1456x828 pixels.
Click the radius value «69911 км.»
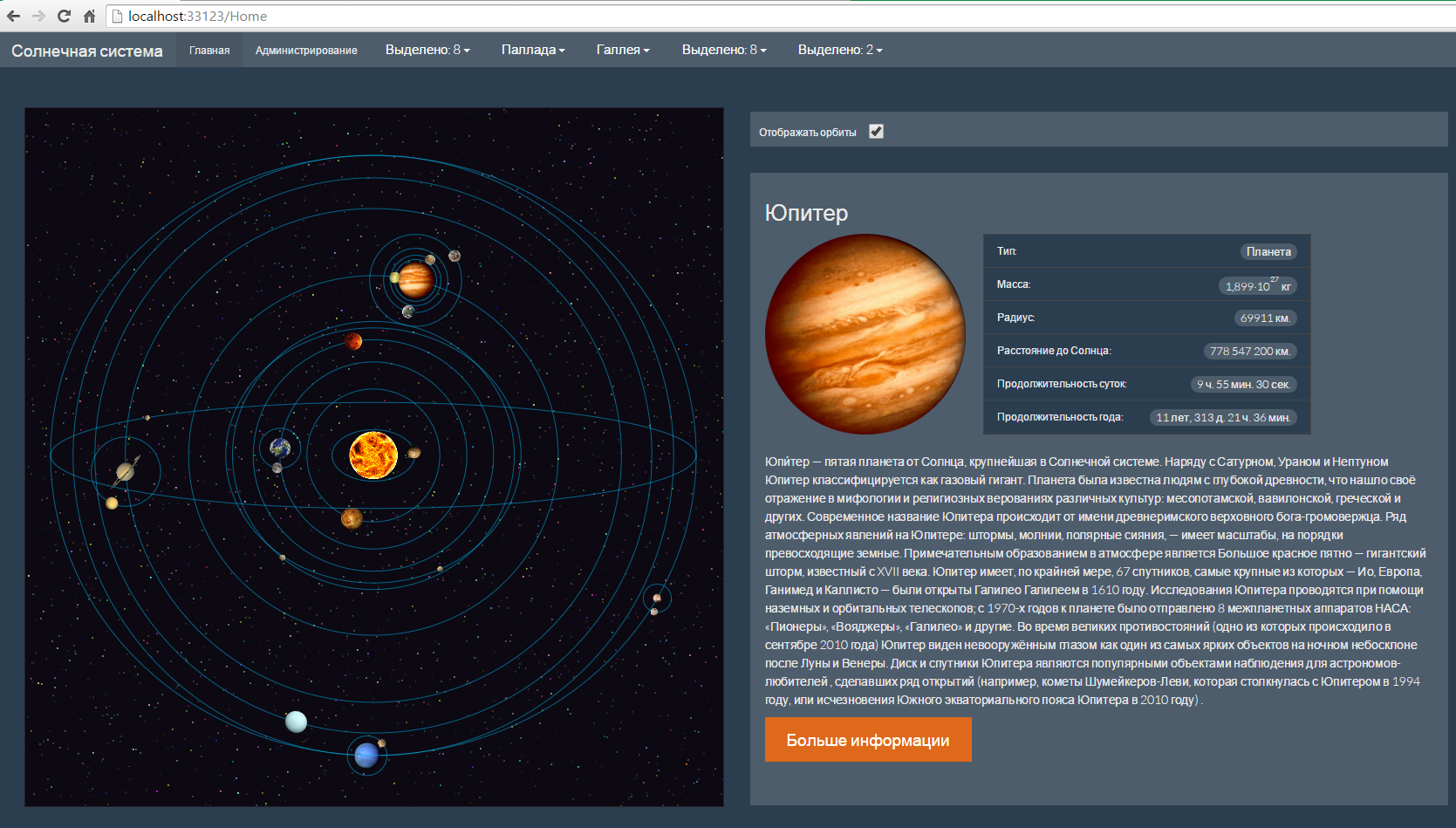click(x=1265, y=318)
